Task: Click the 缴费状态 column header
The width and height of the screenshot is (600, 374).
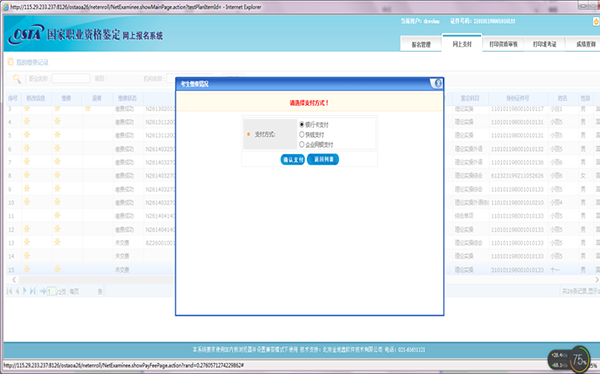Action: click(x=127, y=98)
